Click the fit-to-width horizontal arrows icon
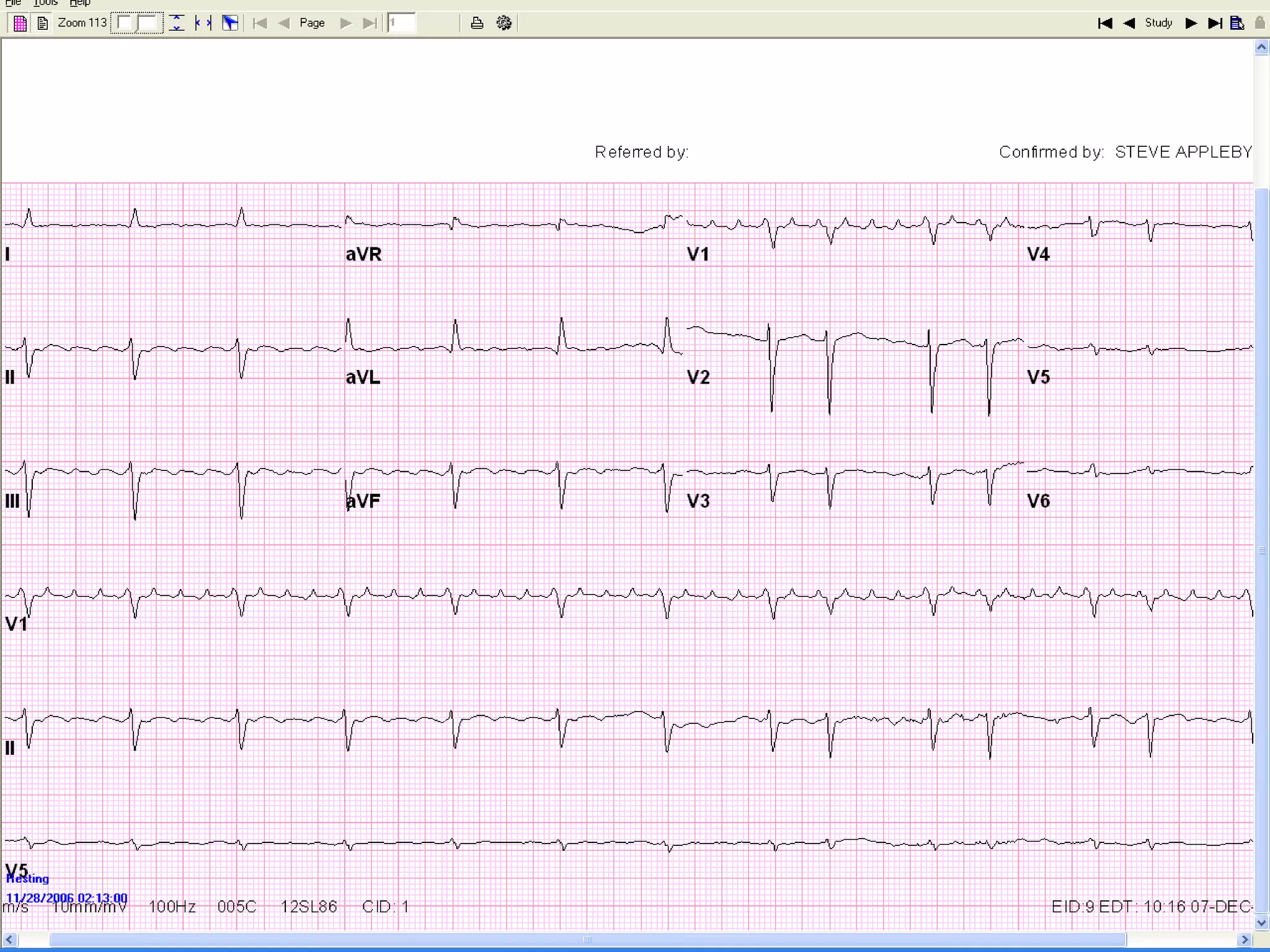This screenshot has height=952, width=1270. 203,23
